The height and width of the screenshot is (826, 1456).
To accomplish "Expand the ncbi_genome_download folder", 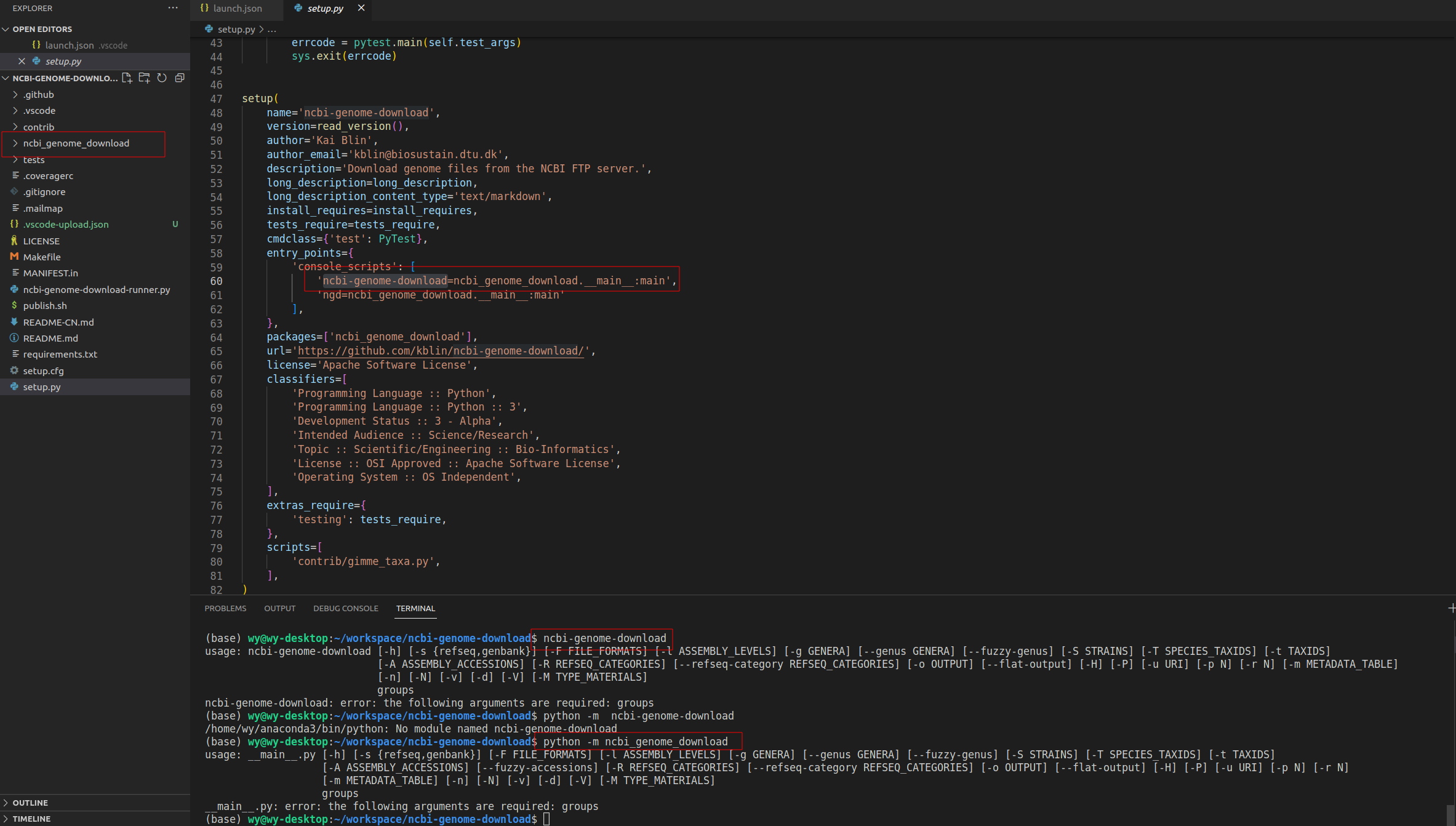I will 15,143.
